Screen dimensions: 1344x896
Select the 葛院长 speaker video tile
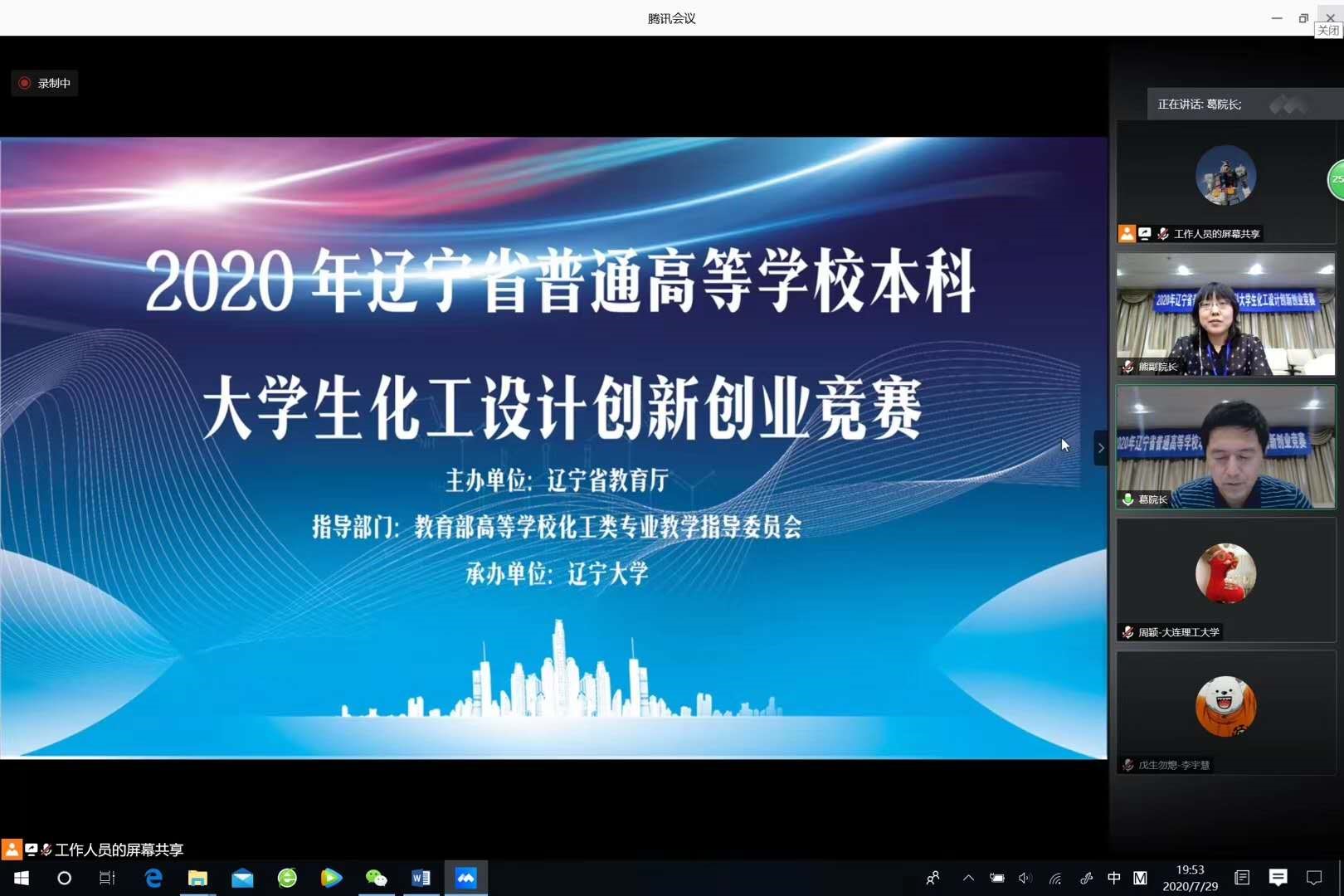(1225, 447)
